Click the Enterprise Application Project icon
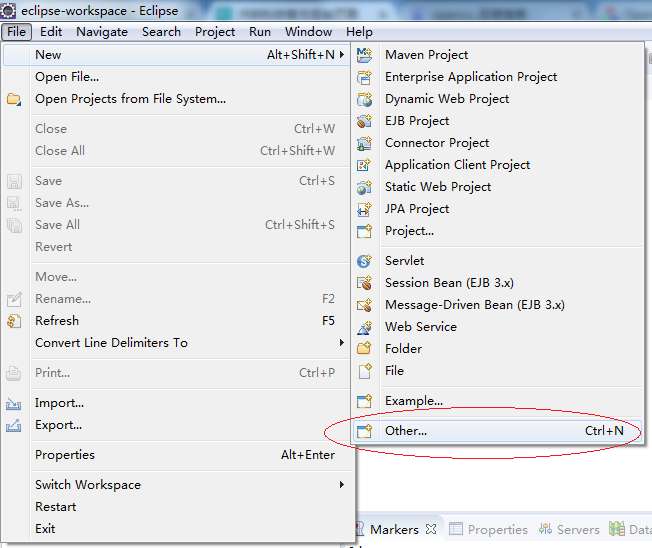This screenshot has height=548, width=652. pos(364,77)
